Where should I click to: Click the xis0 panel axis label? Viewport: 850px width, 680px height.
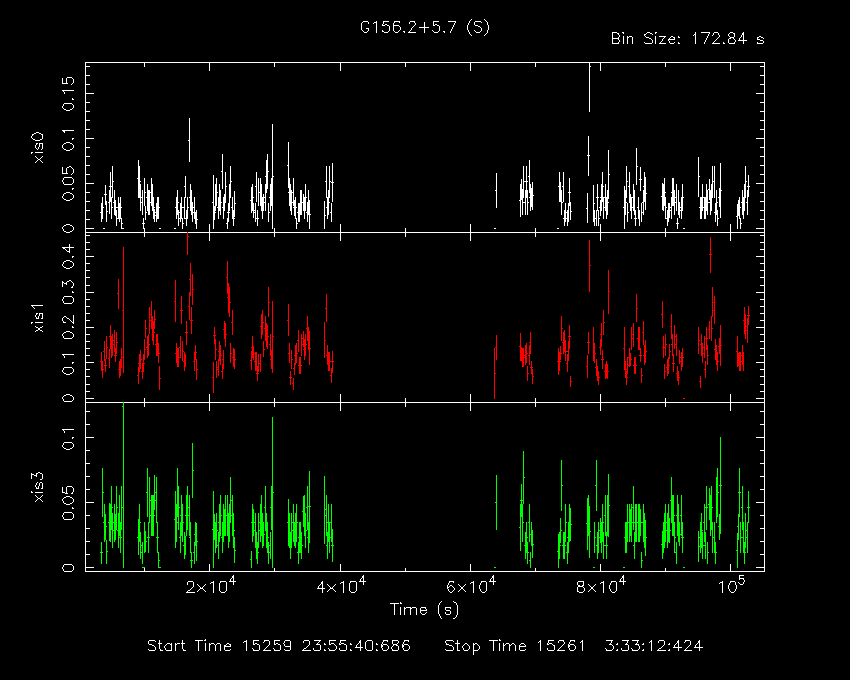pyautogui.click(x=38, y=147)
